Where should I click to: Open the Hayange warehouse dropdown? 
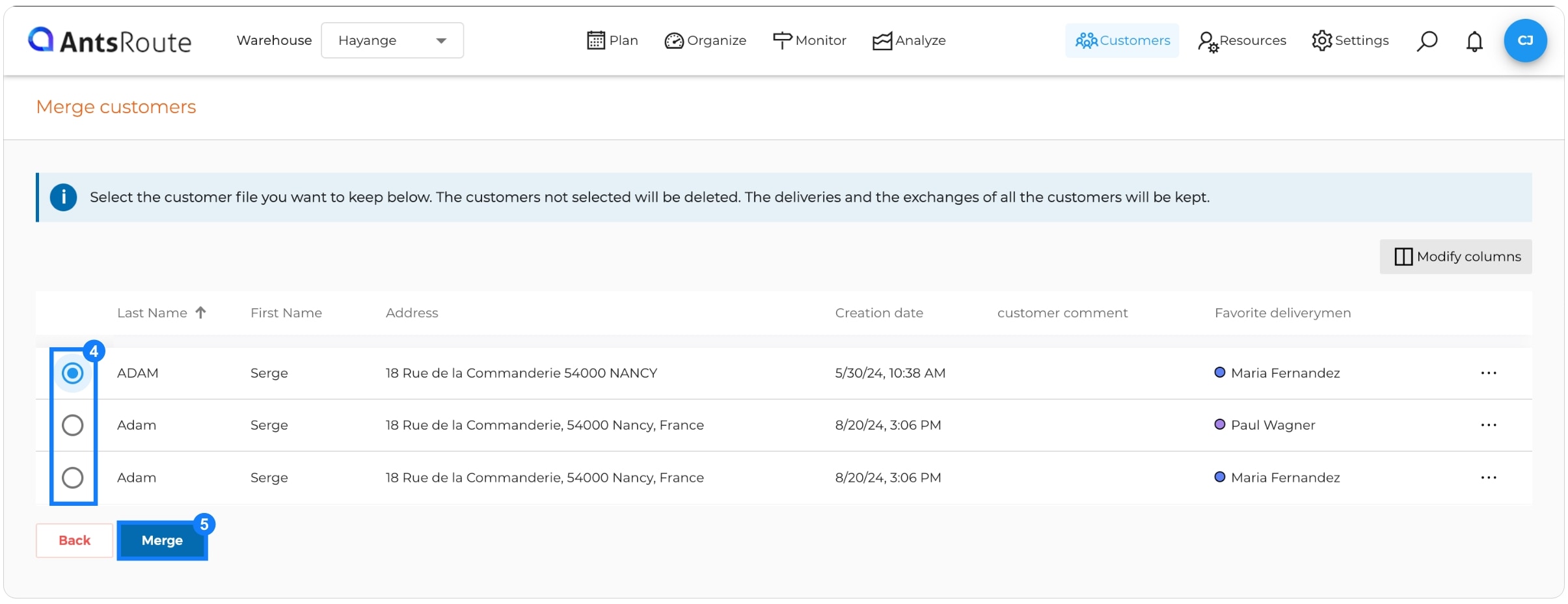[x=392, y=40]
